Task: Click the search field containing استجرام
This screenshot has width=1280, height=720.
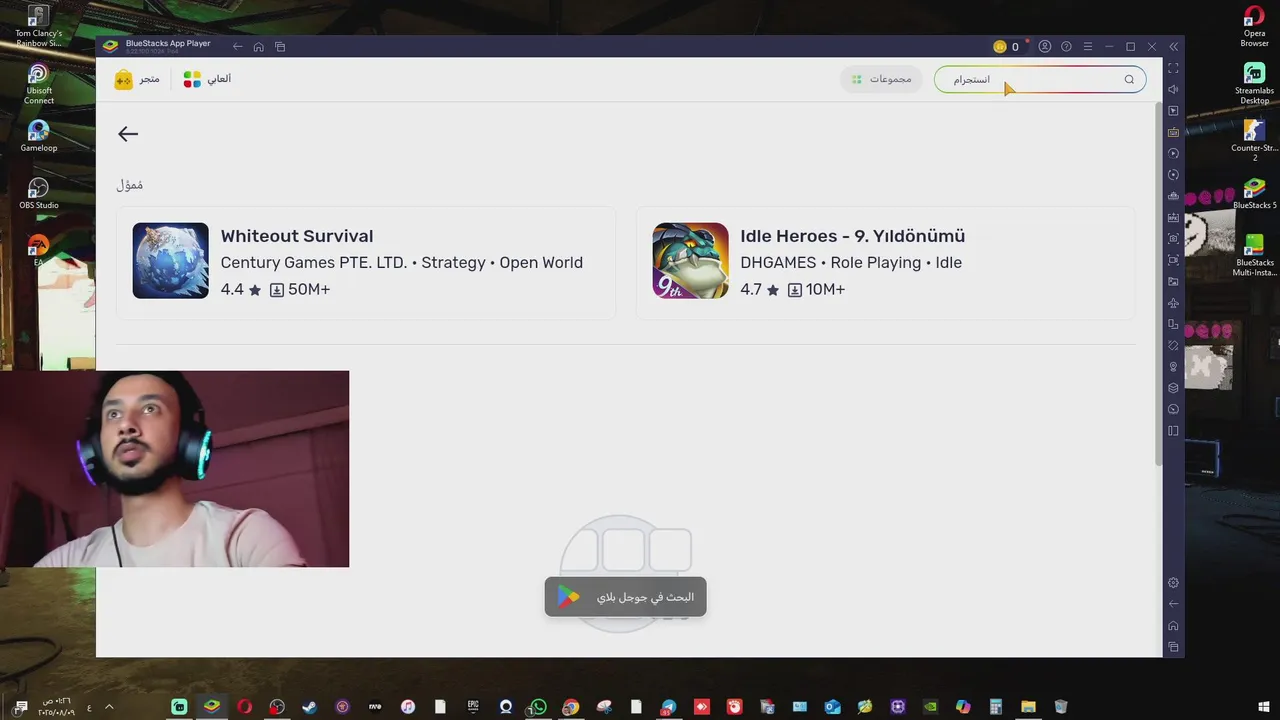Action: point(1040,80)
